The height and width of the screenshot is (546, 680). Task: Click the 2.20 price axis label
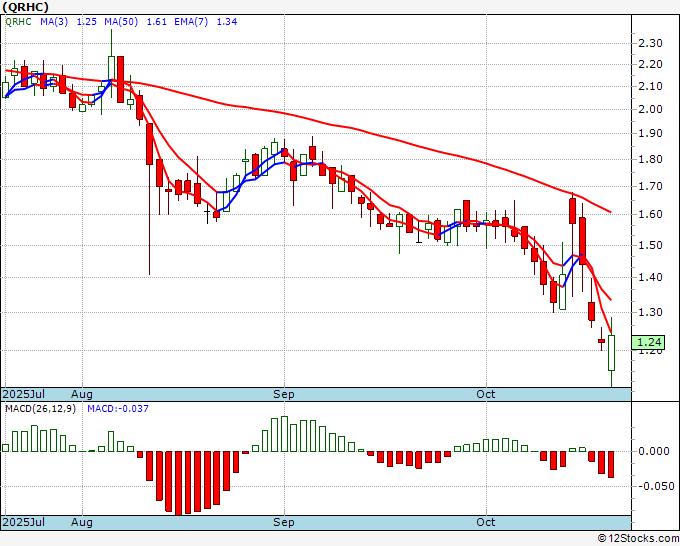(x=651, y=65)
